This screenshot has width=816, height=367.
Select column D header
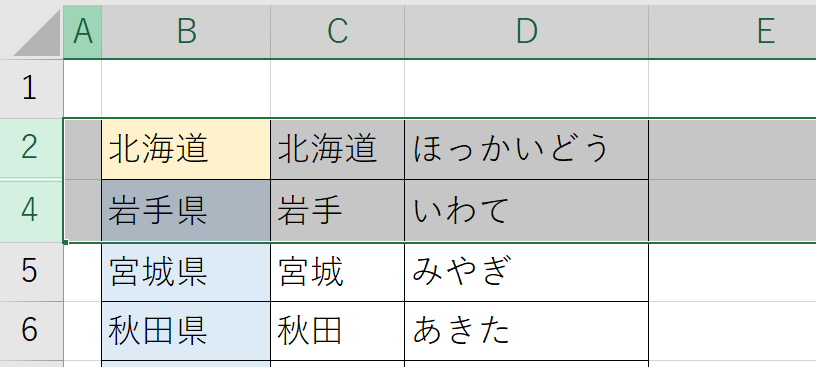(526, 32)
